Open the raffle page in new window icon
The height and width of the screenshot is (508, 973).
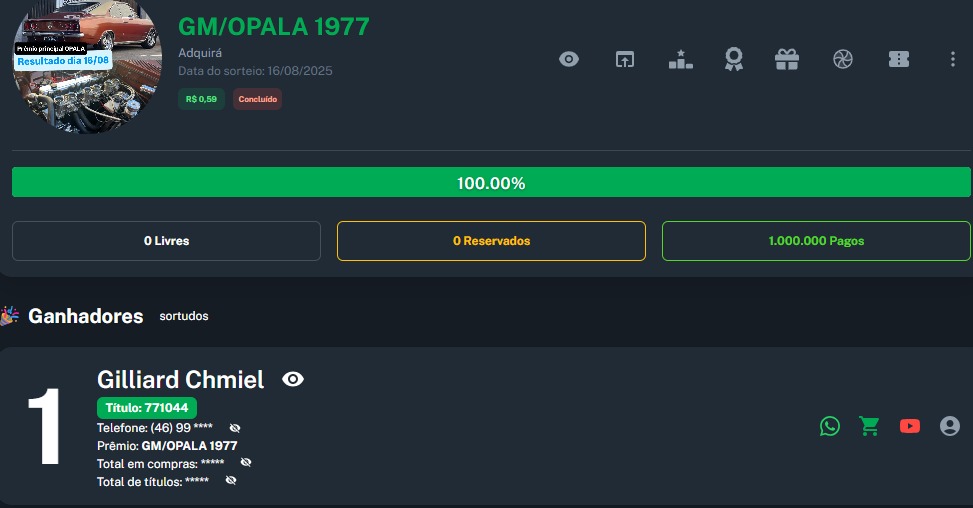pos(625,59)
